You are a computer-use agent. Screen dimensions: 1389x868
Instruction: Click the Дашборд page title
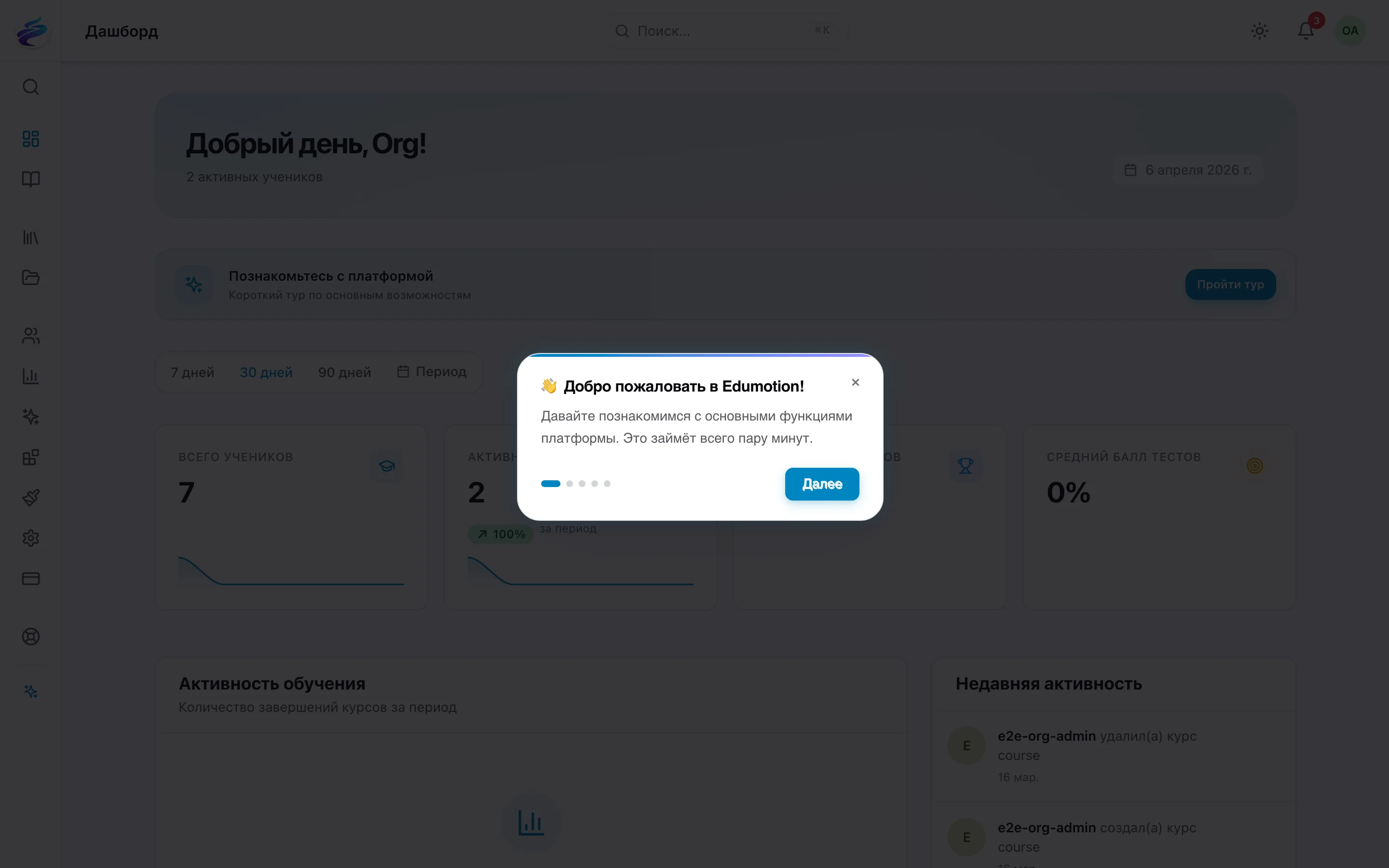tap(122, 31)
